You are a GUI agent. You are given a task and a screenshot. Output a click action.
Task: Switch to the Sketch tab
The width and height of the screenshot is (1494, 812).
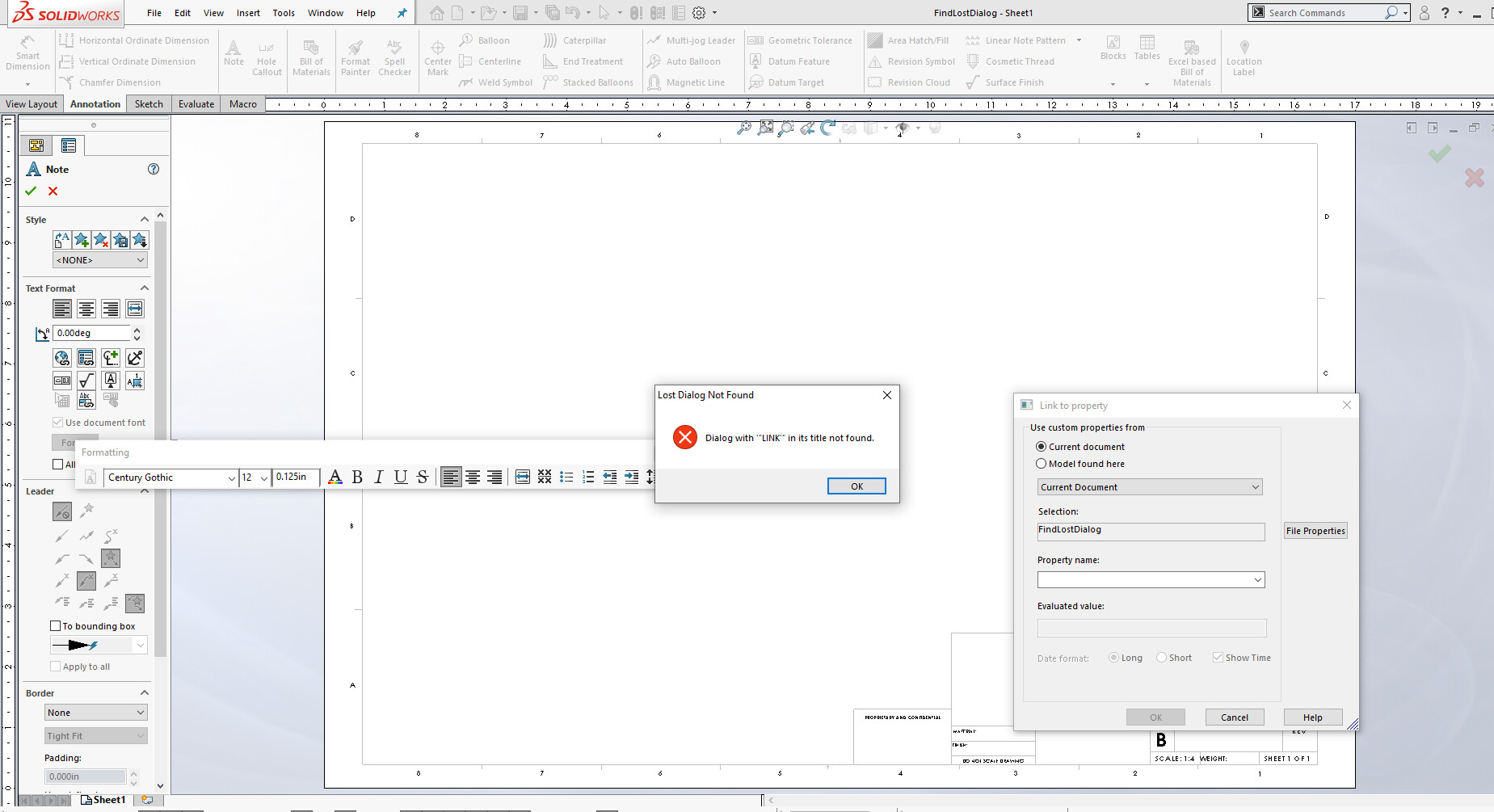click(x=149, y=104)
